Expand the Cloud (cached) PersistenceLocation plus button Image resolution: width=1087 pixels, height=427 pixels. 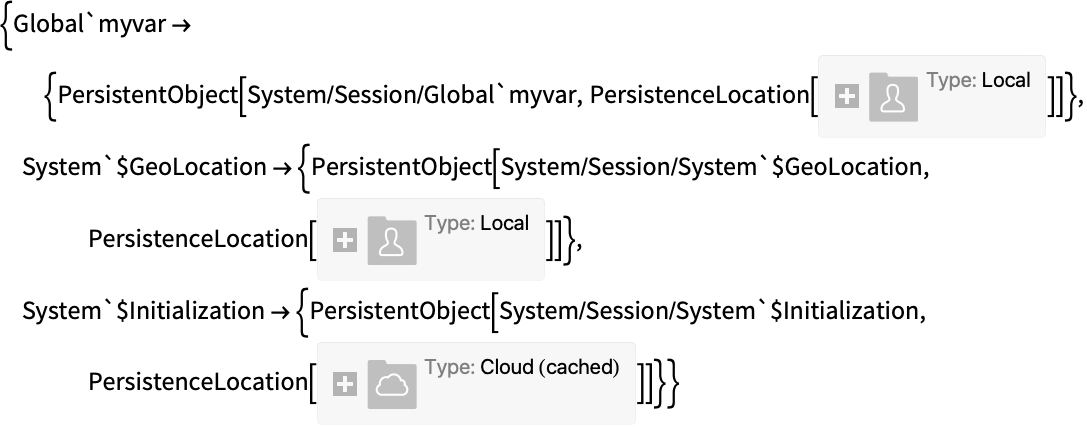[345, 384]
